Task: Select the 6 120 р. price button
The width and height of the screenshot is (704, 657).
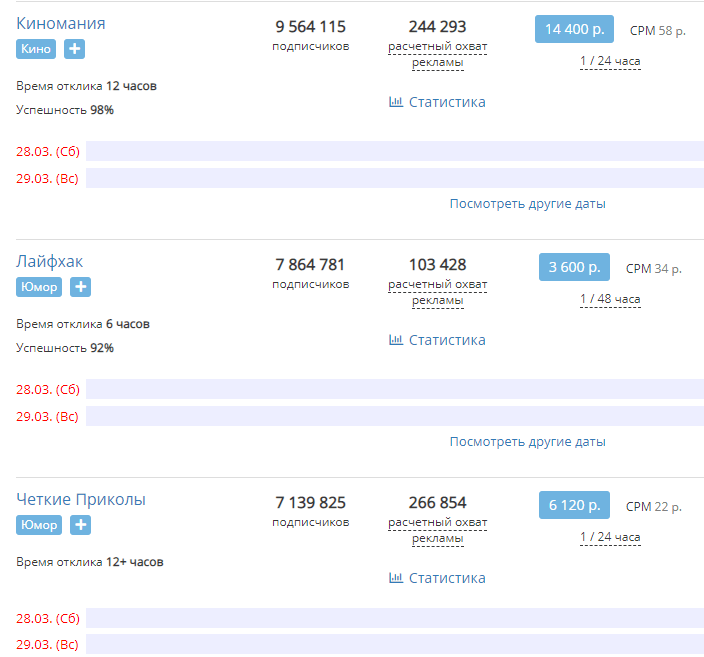Action: 574,505
